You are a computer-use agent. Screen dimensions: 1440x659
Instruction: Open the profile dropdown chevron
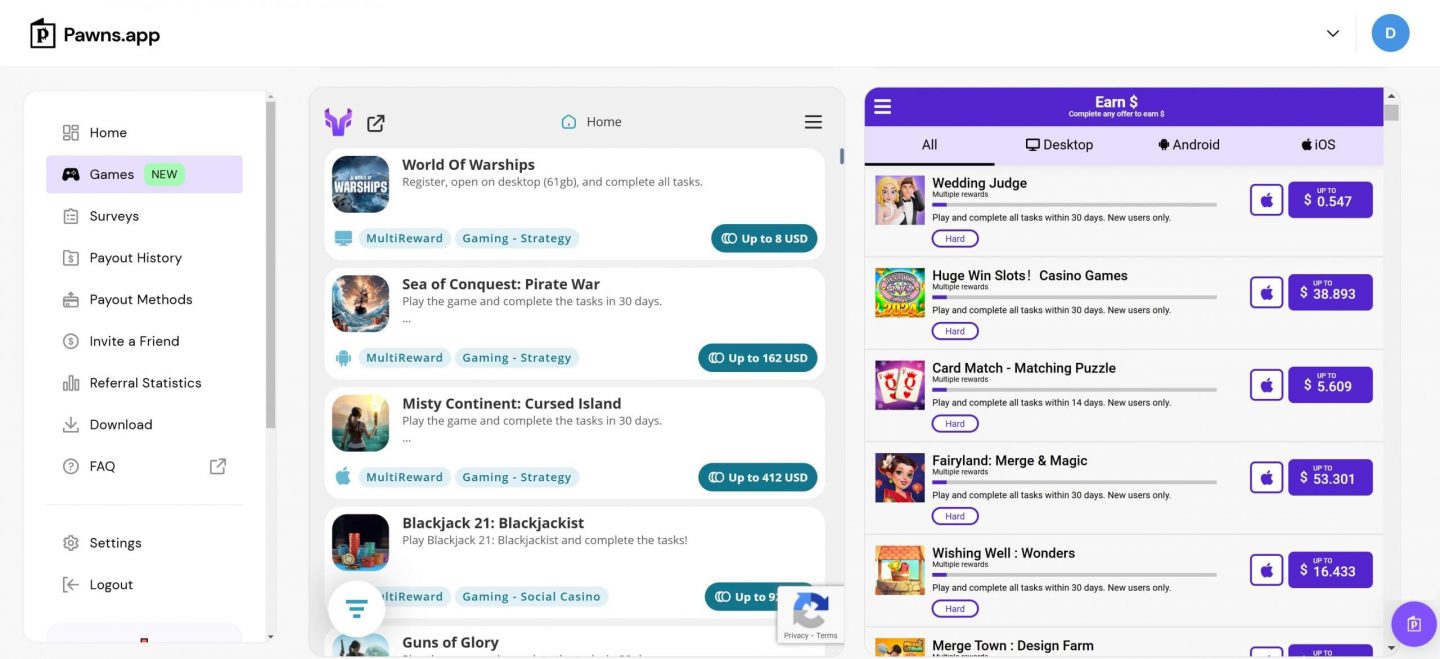(1332, 33)
